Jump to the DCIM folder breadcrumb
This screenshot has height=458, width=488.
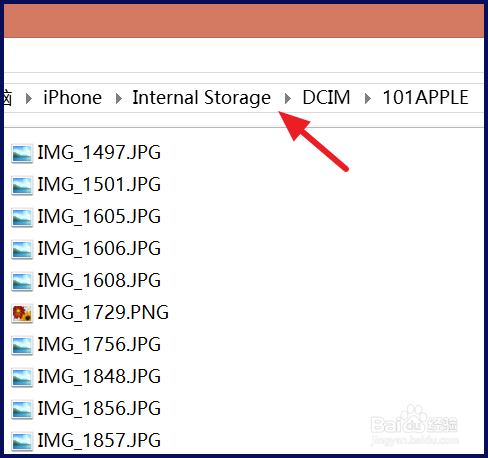326,98
